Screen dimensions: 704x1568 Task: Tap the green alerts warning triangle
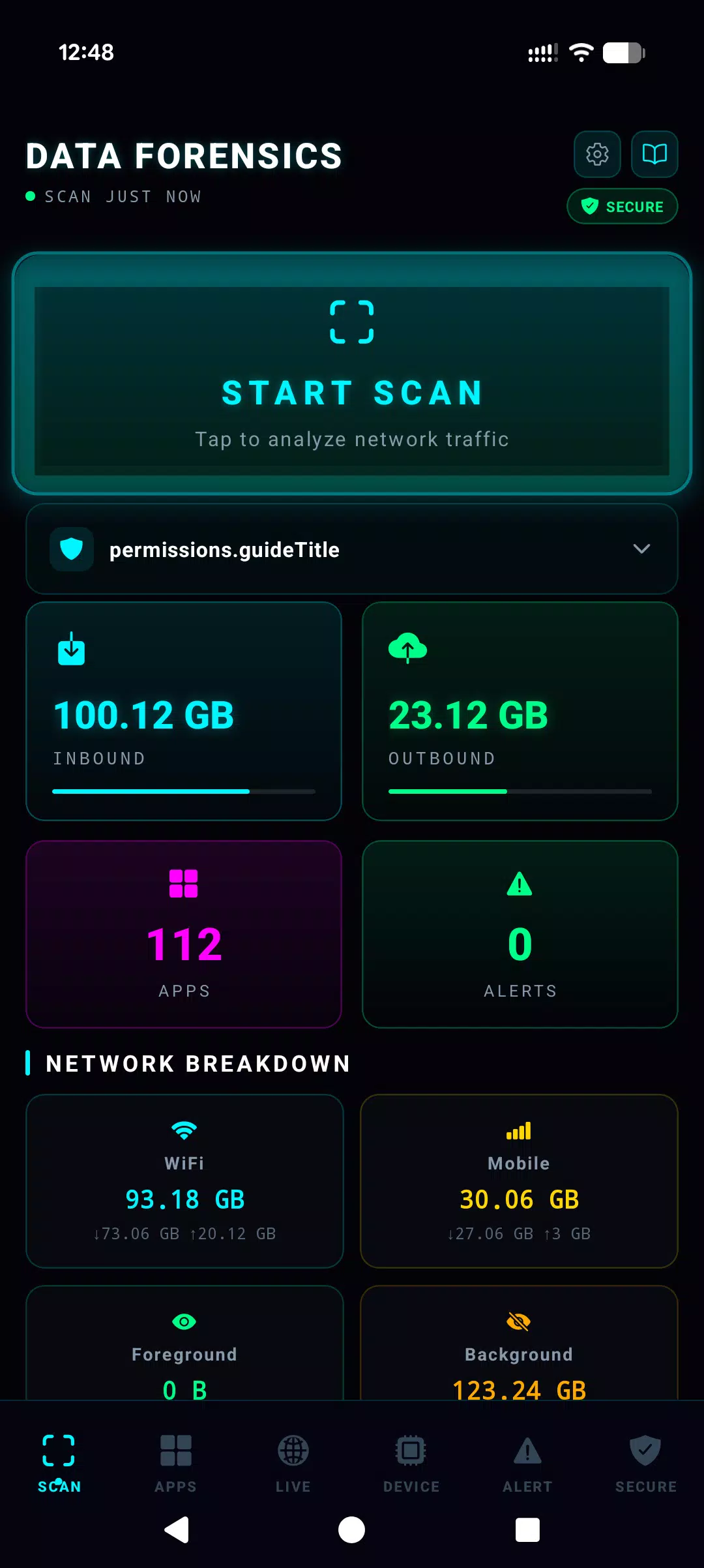tap(520, 884)
